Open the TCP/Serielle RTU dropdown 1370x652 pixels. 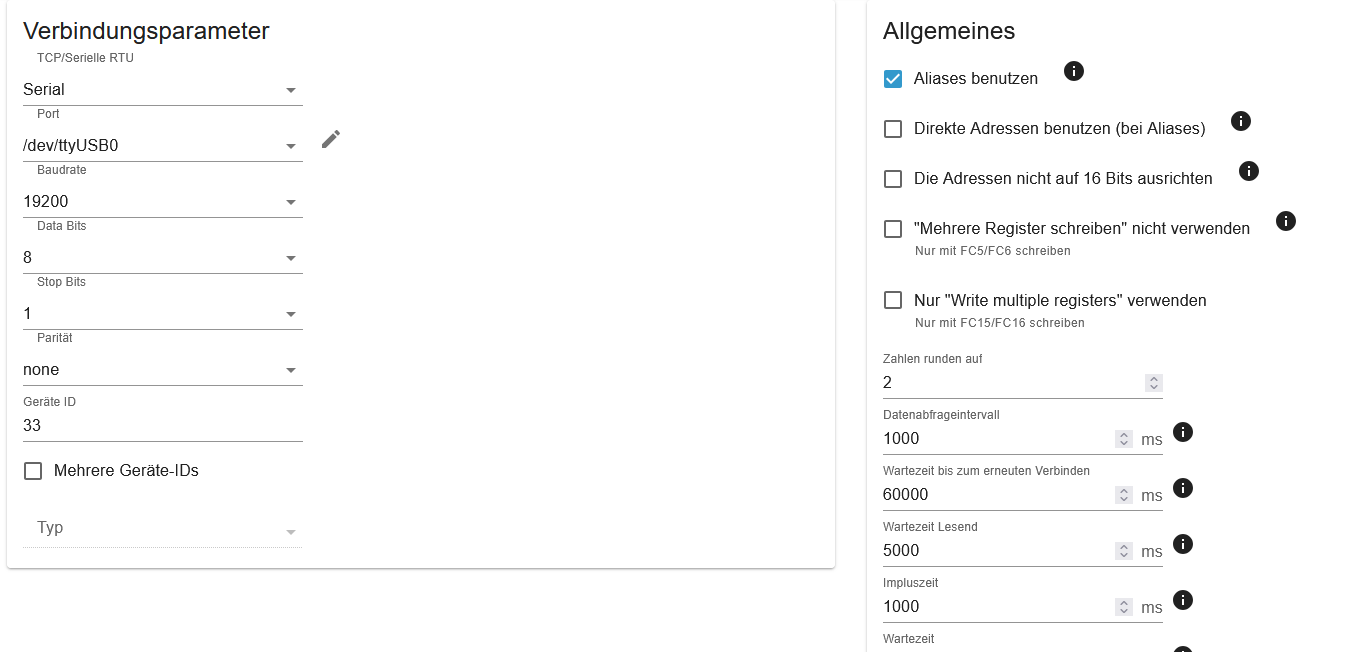pyautogui.click(x=162, y=90)
